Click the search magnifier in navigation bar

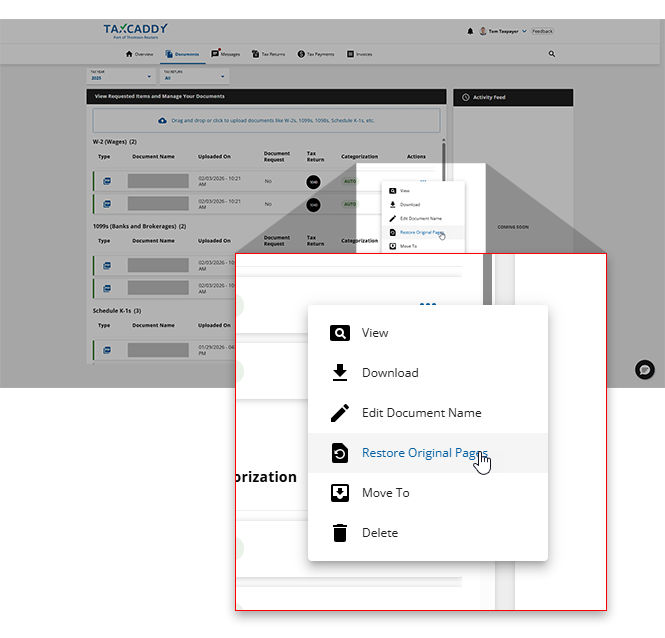click(x=552, y=54)
